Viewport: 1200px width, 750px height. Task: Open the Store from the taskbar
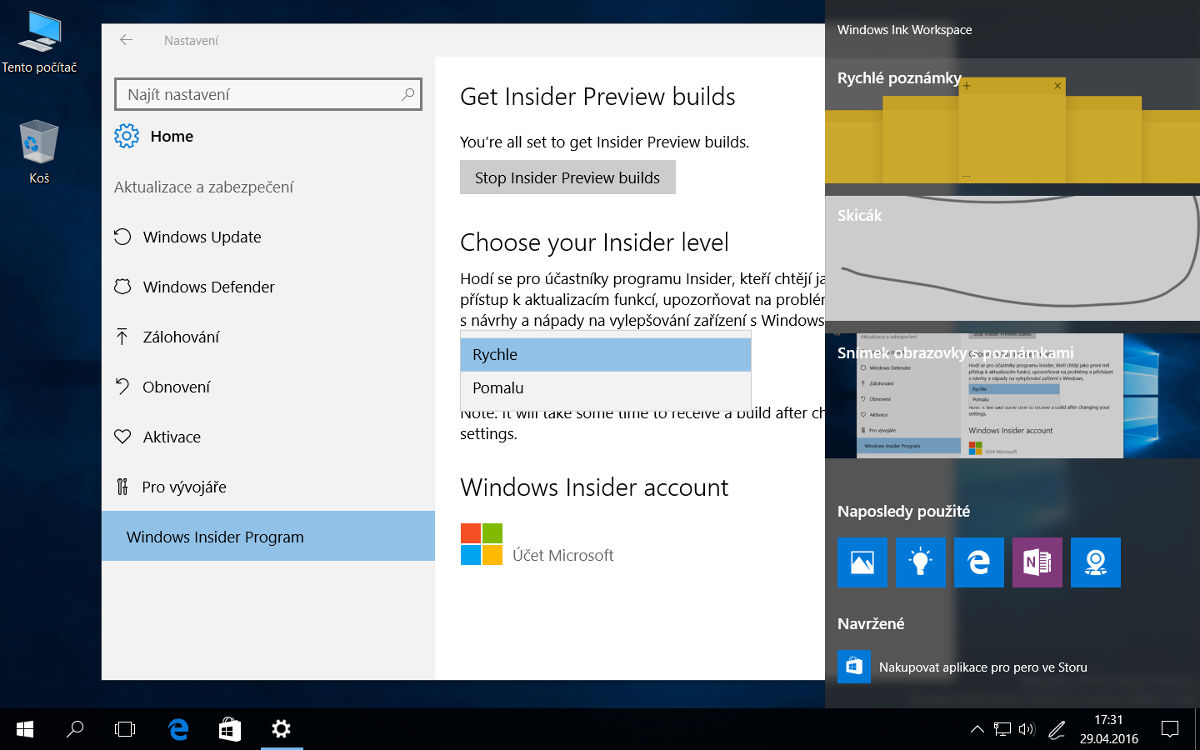coord(230,729)
